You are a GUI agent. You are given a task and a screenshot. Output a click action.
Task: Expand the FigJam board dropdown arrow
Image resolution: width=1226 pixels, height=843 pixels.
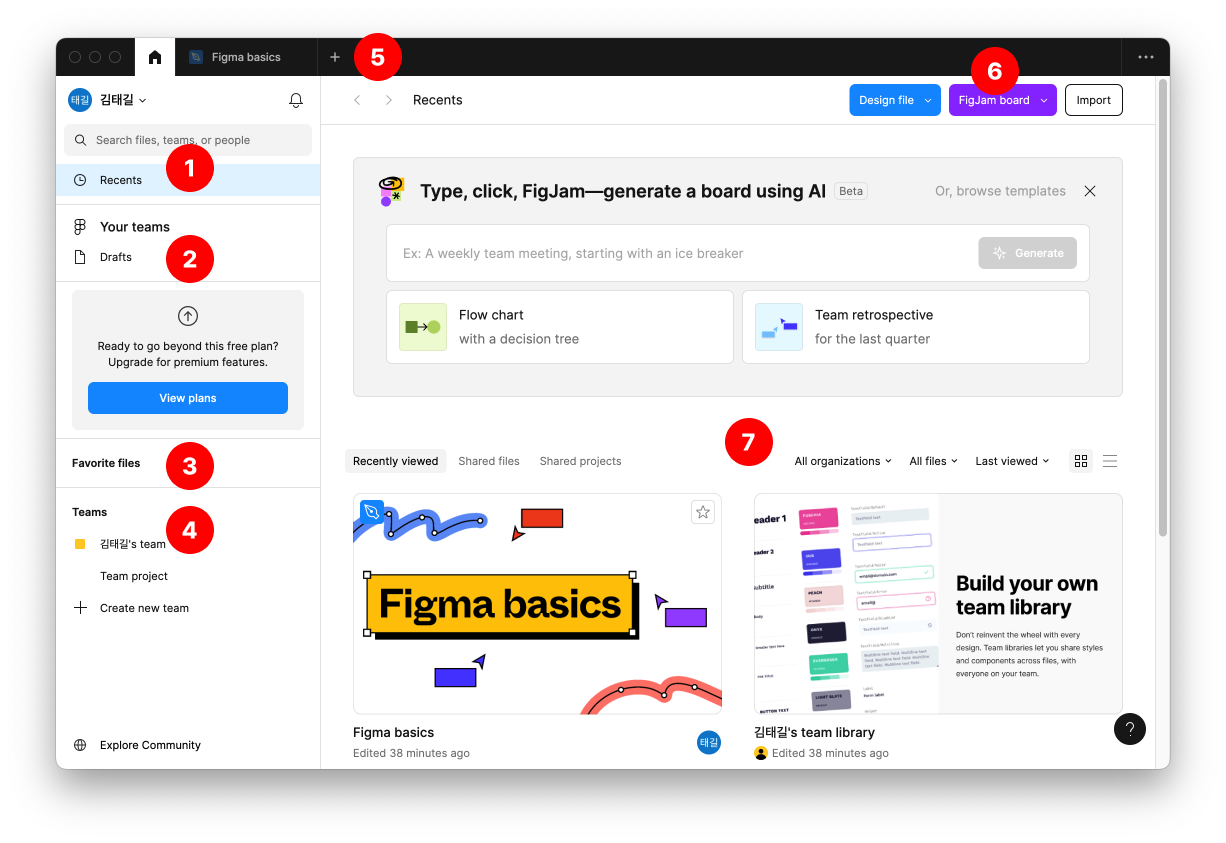pos(1044,100)
